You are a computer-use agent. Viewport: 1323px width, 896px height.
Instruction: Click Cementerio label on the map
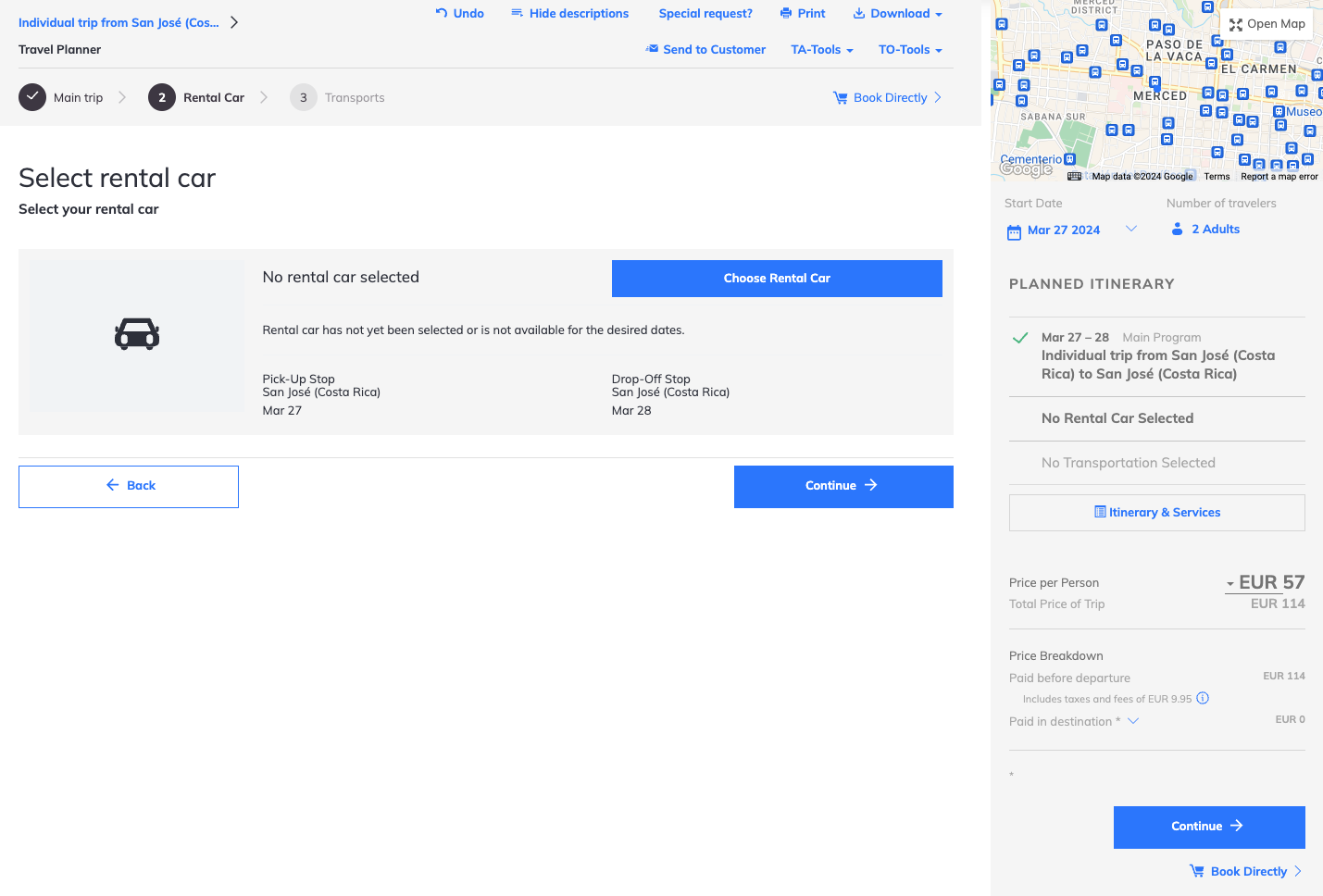[1031, 159]
